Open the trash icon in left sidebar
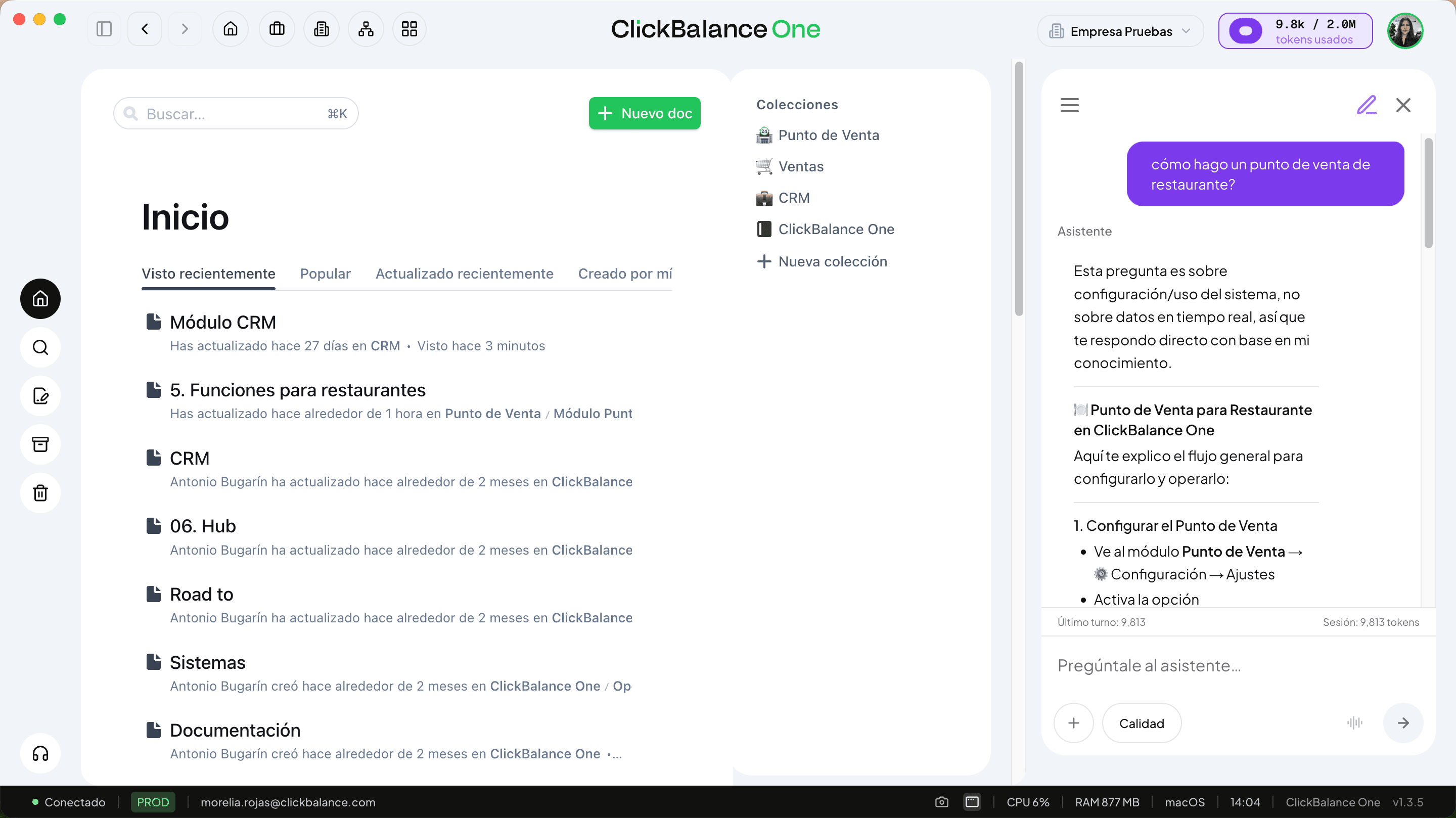This screenshot has width=1456, height=818. point(40,493)
